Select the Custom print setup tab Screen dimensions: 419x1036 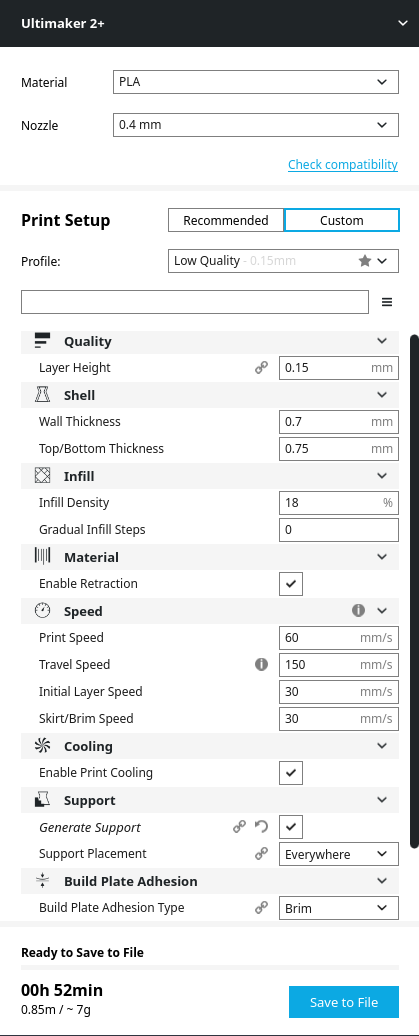[x=342, y=220]
